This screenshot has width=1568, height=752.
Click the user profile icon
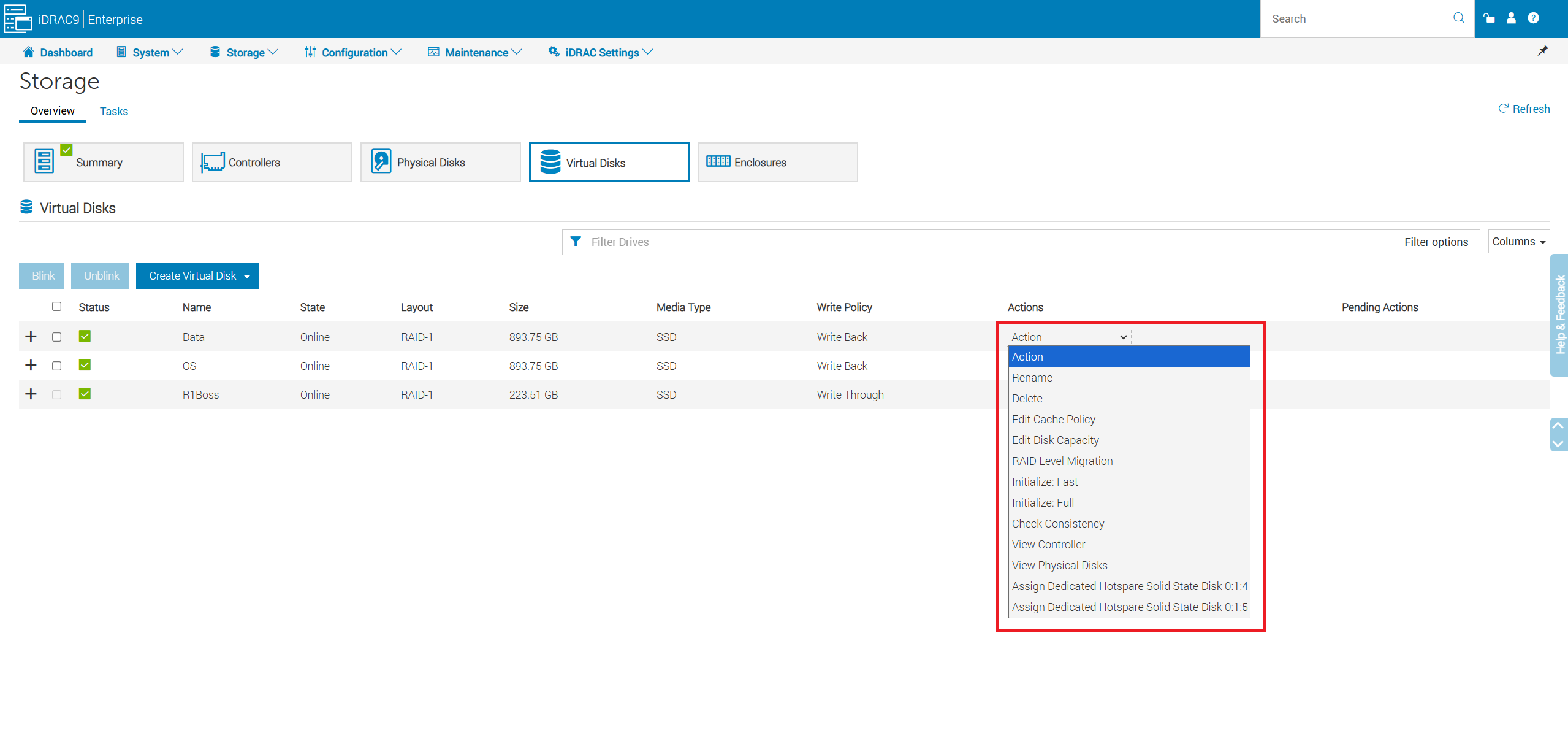[1511, 18]
